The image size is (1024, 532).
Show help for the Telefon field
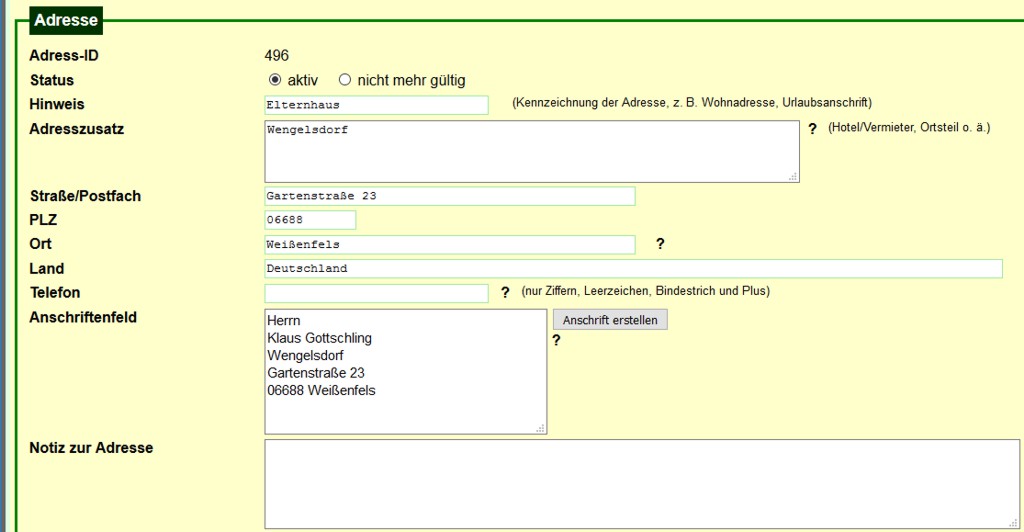[505, 292]
